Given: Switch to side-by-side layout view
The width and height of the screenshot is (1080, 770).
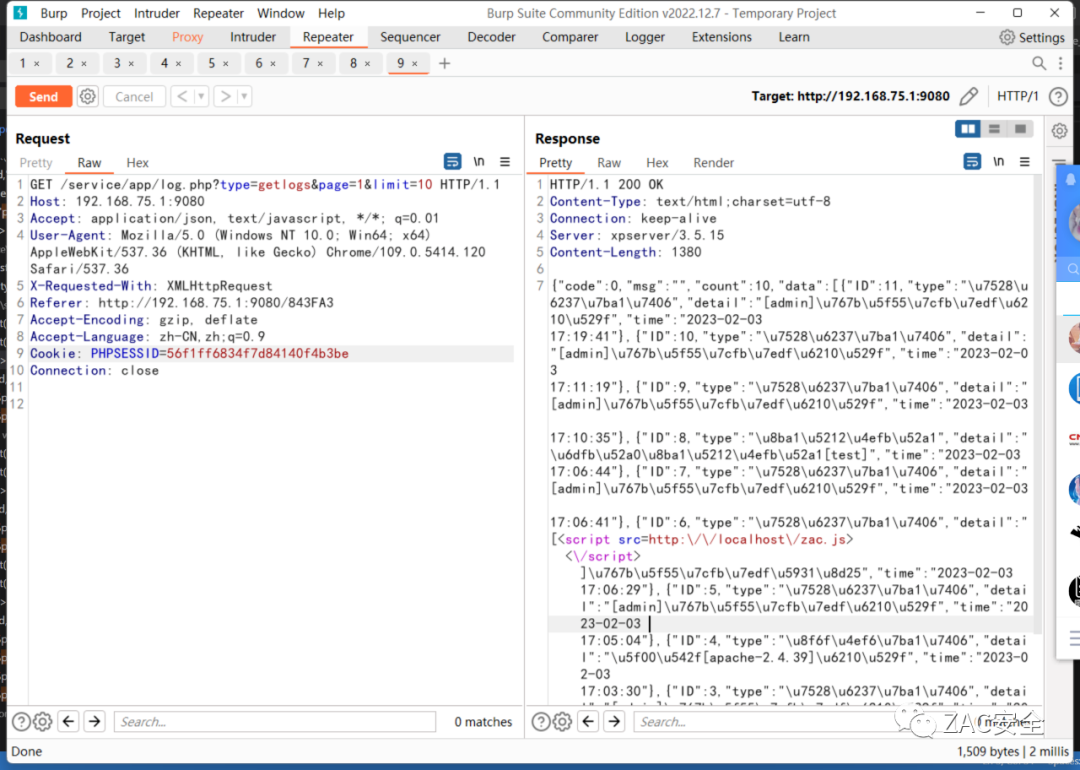Looking at the screenshot, I should tap(968, 129).
